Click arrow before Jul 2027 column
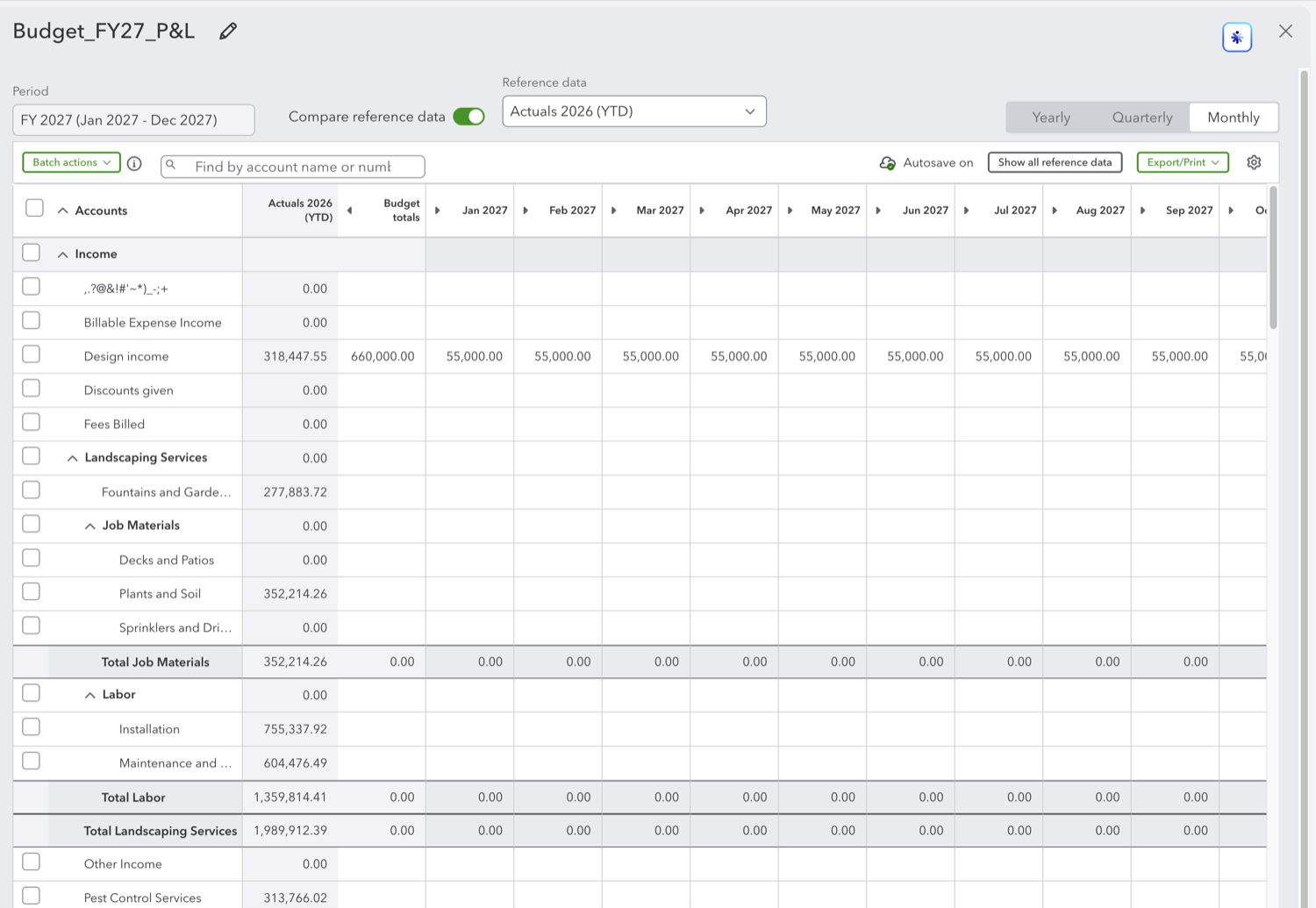 (967, 211)
